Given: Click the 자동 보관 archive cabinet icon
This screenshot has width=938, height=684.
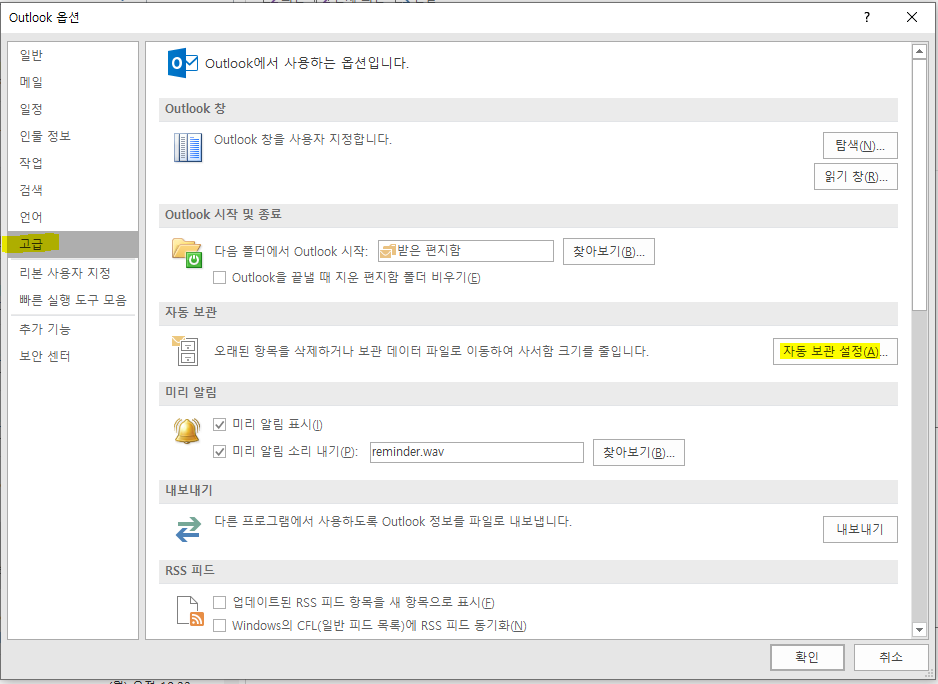Looking at the screenshot, I should click(x=185, y=351).
